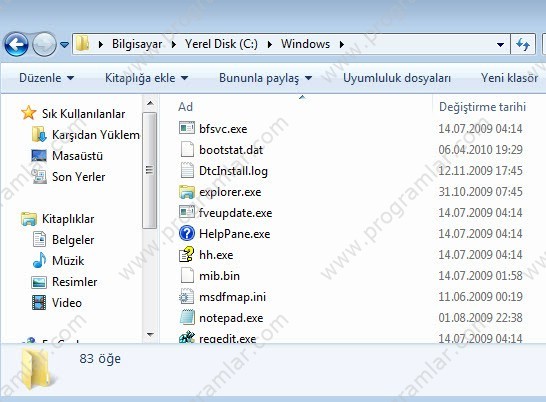Open the Belgeler library
This screenshot has width=546, height=402.
click(73, 240)
